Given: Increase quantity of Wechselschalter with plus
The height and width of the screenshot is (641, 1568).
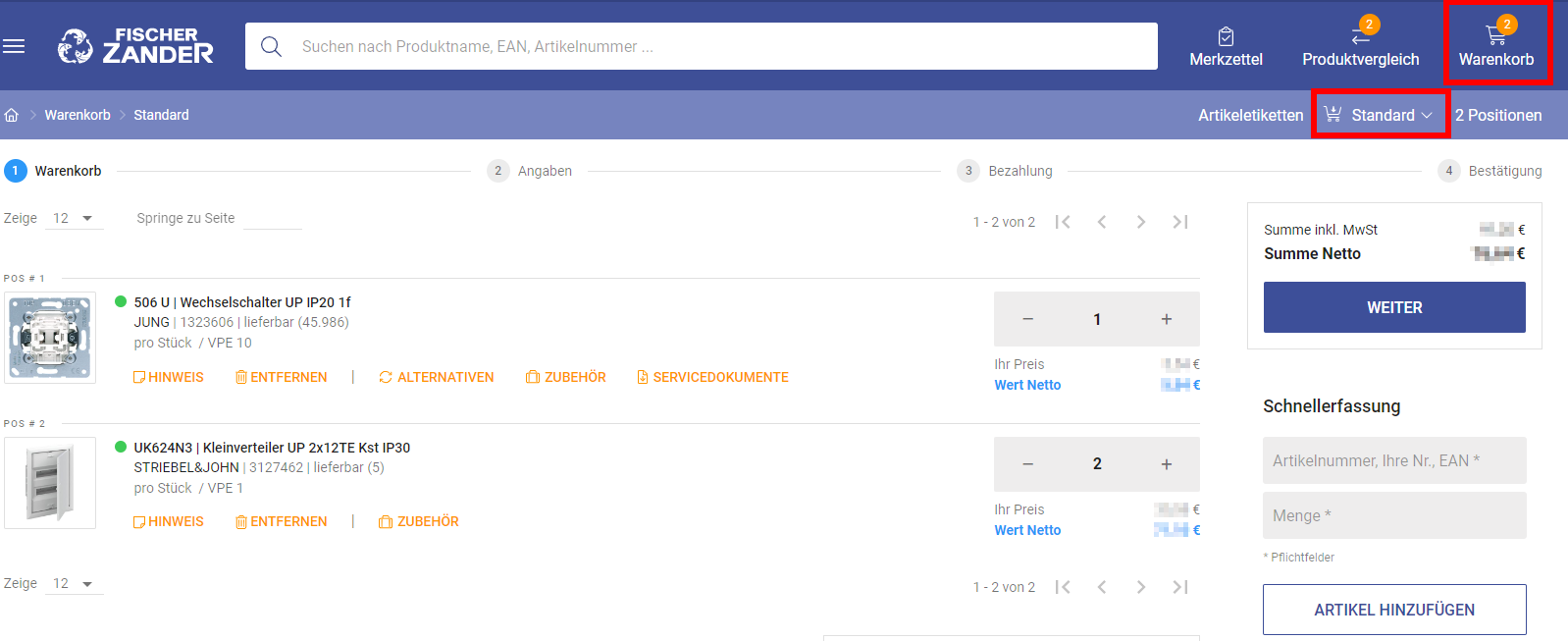Looking at the screenshot, I should (x=1166, y=319).
